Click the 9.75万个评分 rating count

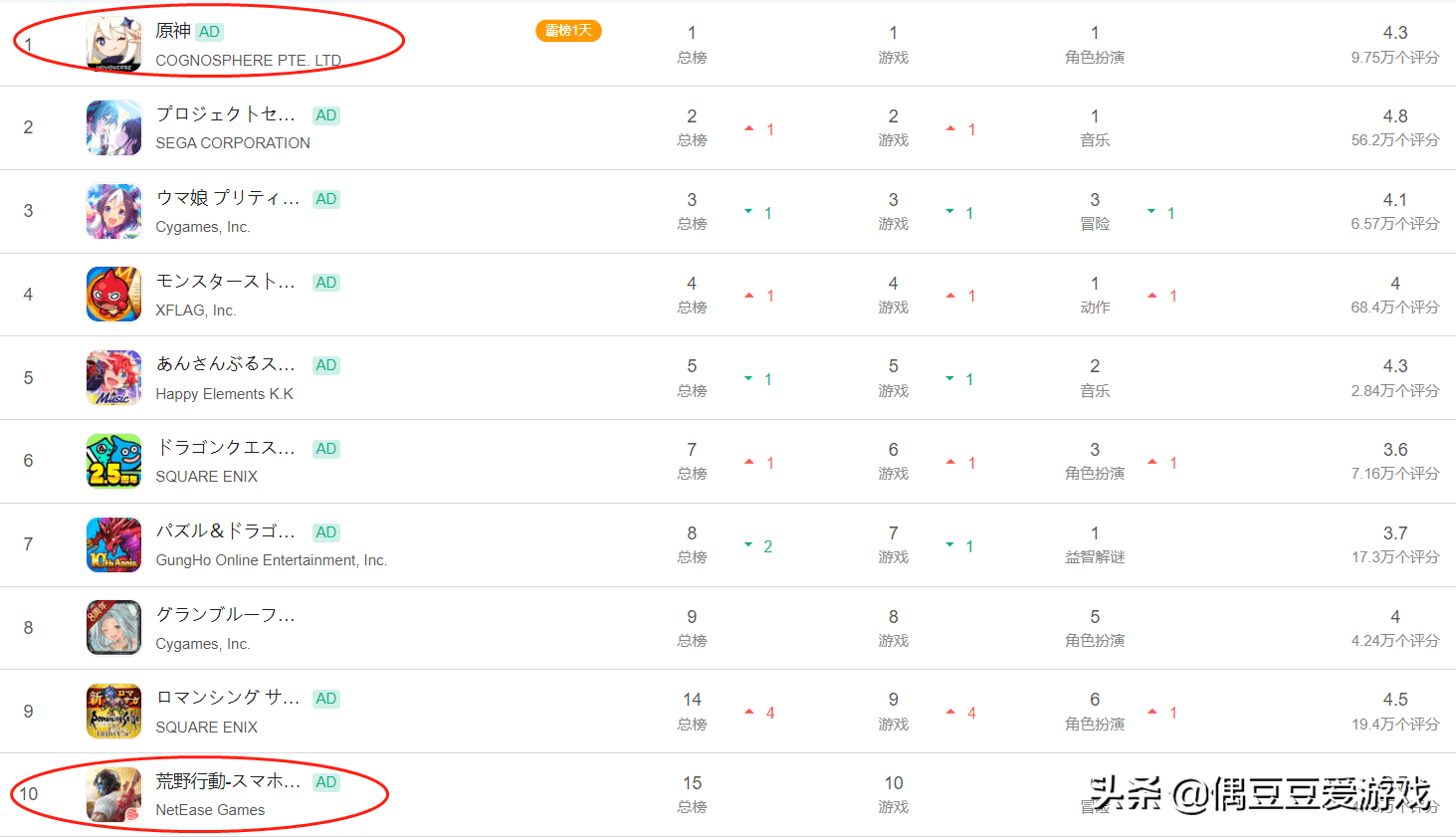1395,58
